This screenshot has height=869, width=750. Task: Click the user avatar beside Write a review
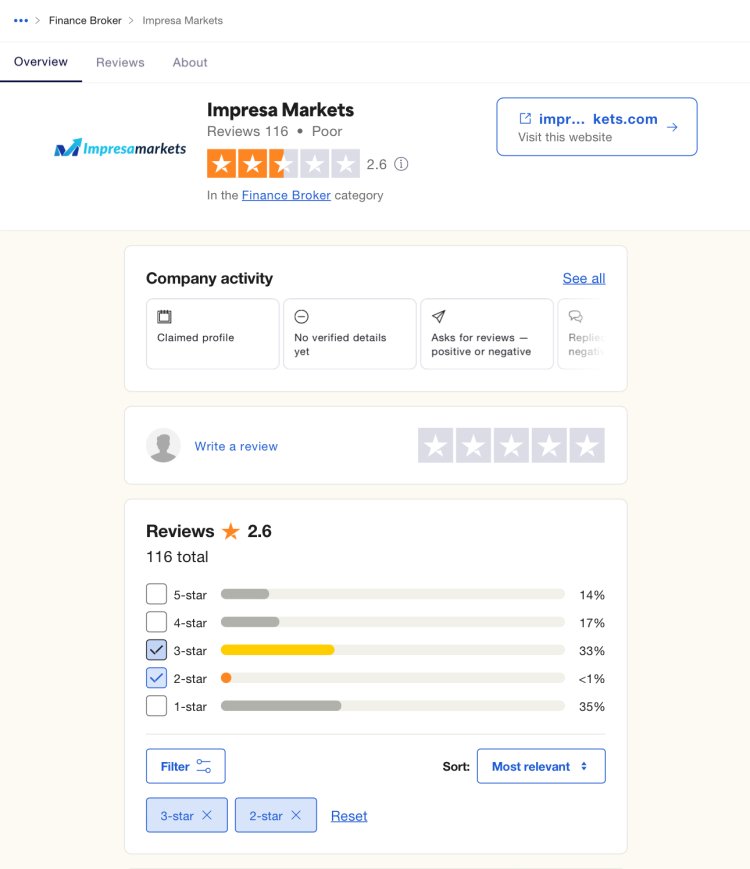click(x=163, y=446)
